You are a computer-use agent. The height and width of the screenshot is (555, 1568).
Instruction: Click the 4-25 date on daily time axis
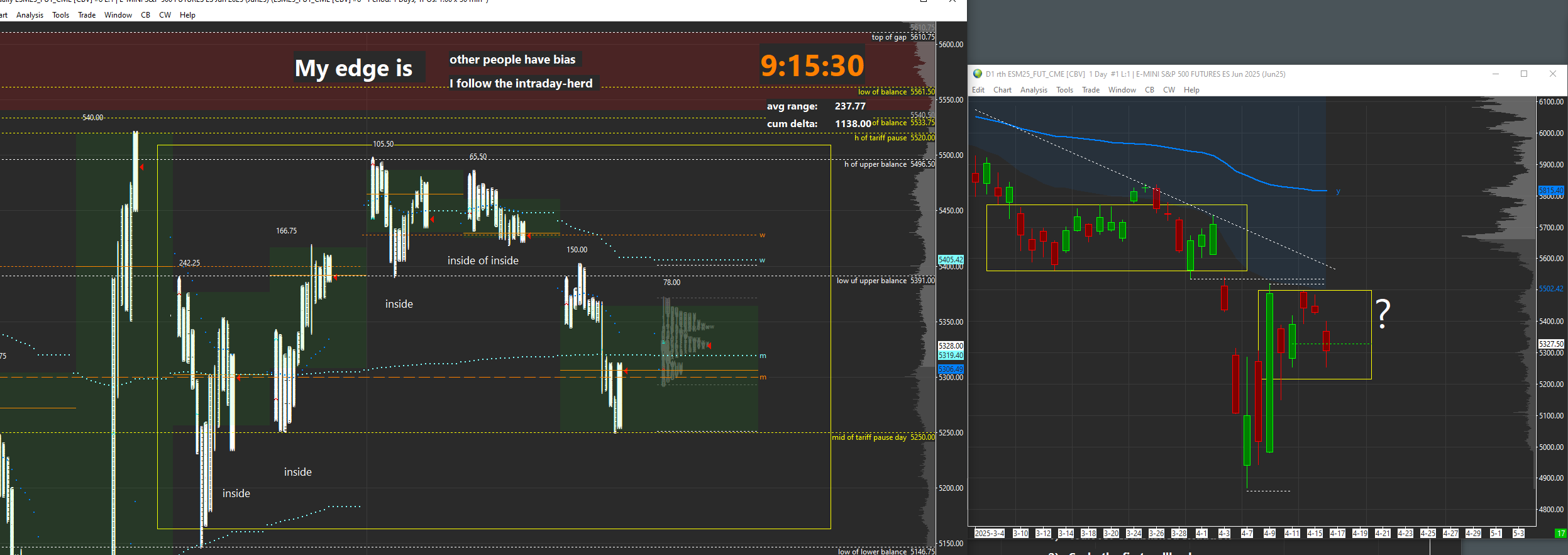click(x=1428, y=534)
